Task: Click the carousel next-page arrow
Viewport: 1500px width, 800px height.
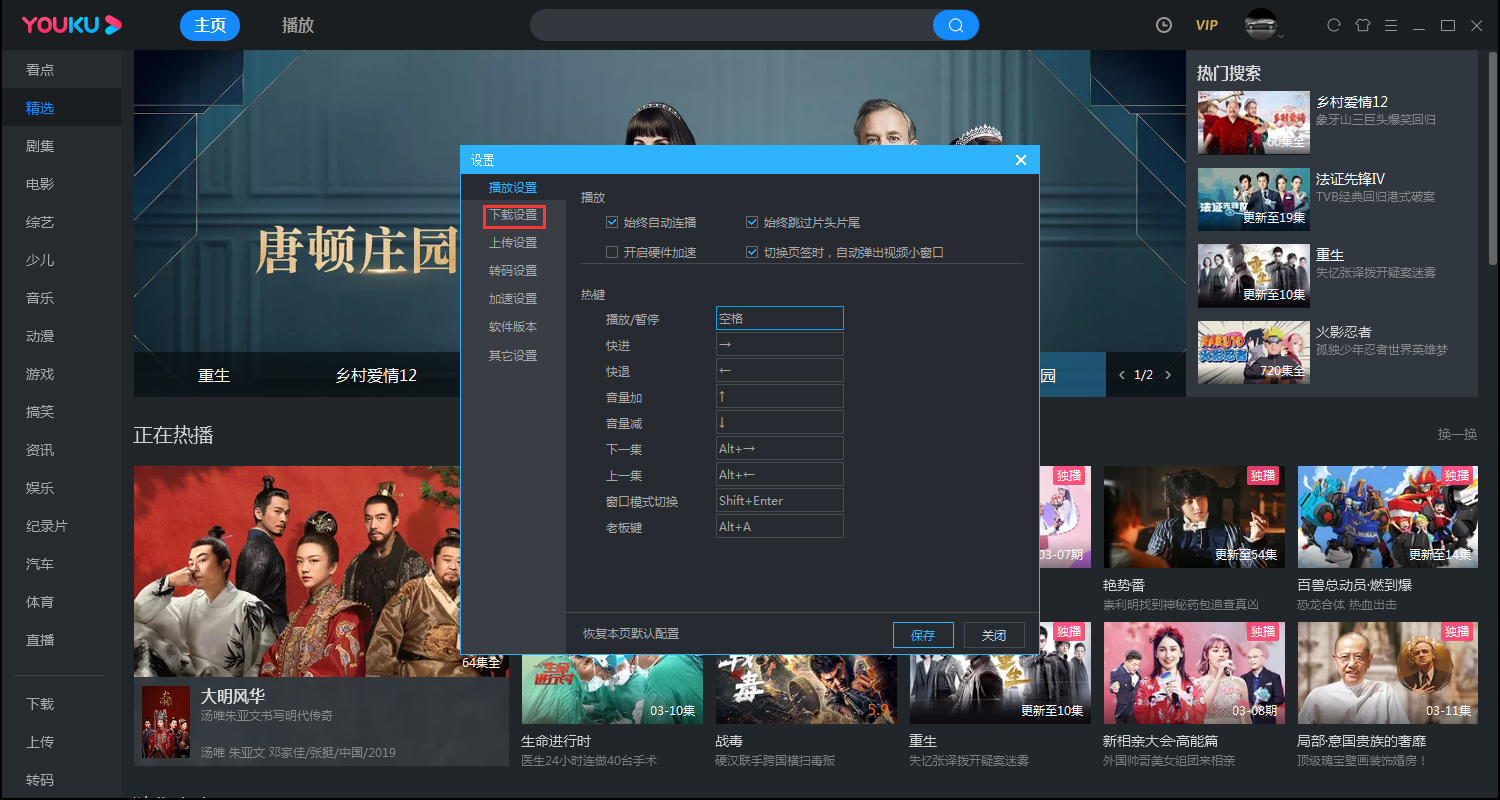Action: click(x=1166, y=374)
